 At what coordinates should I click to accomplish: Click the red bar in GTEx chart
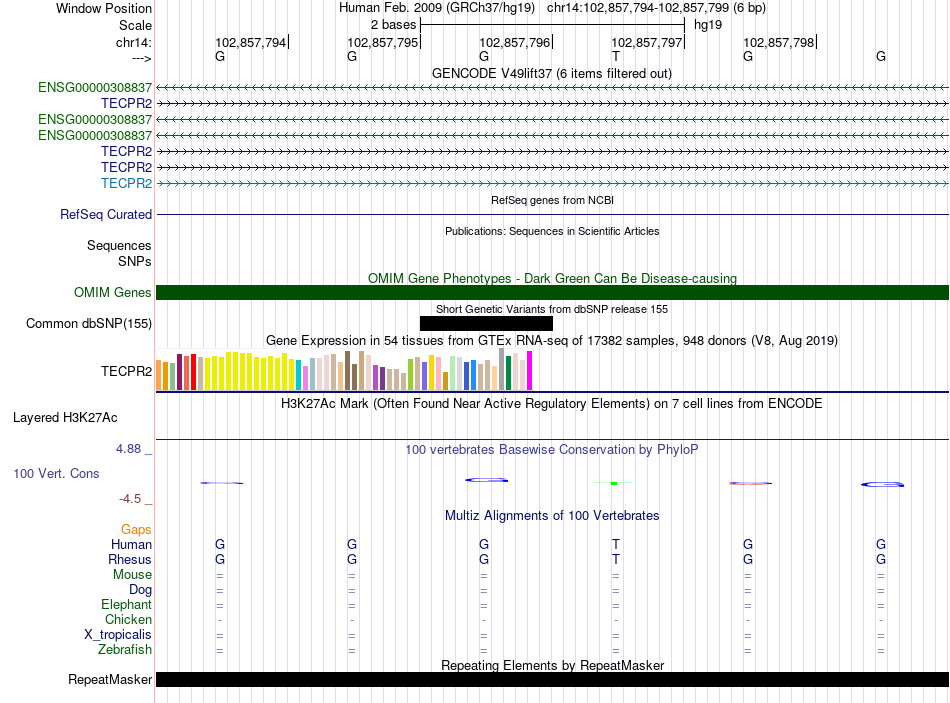(193, 372)
